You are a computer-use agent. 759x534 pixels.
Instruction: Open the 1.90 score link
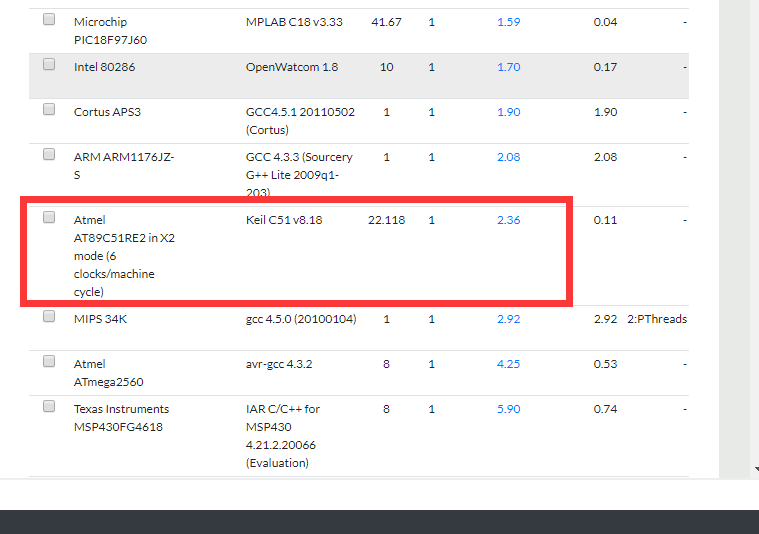[x=509, y=112]
